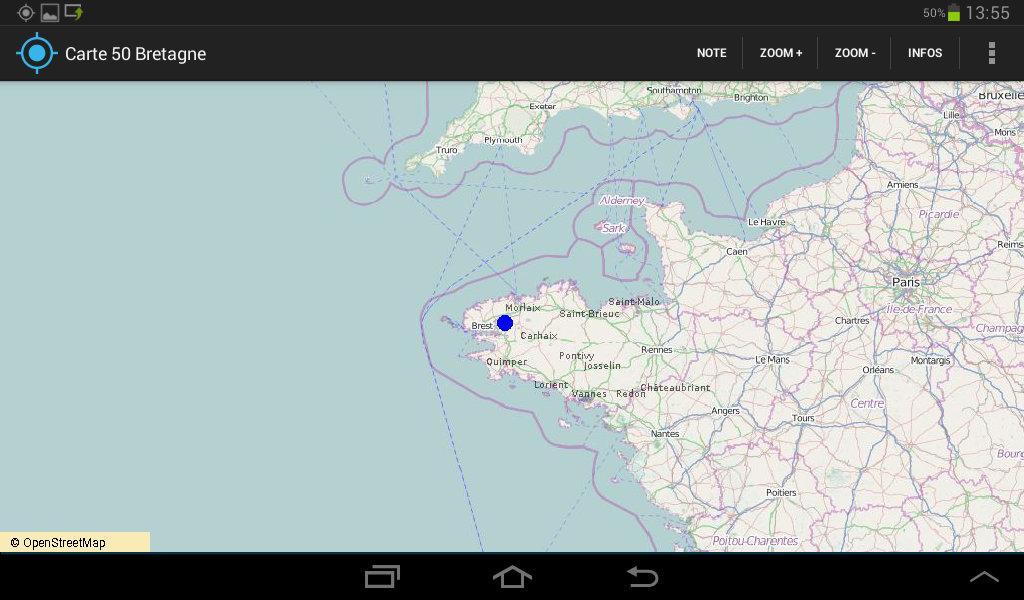Select Paris on the map
This screenshot has height=600, width=1024.
pyautogui.click(x=904, y=283)
